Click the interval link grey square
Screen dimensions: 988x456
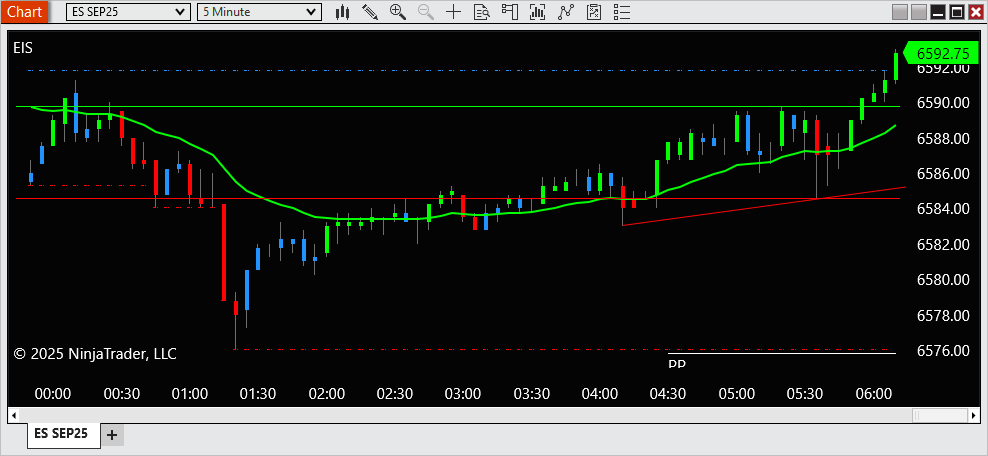(x=919, y=12)
